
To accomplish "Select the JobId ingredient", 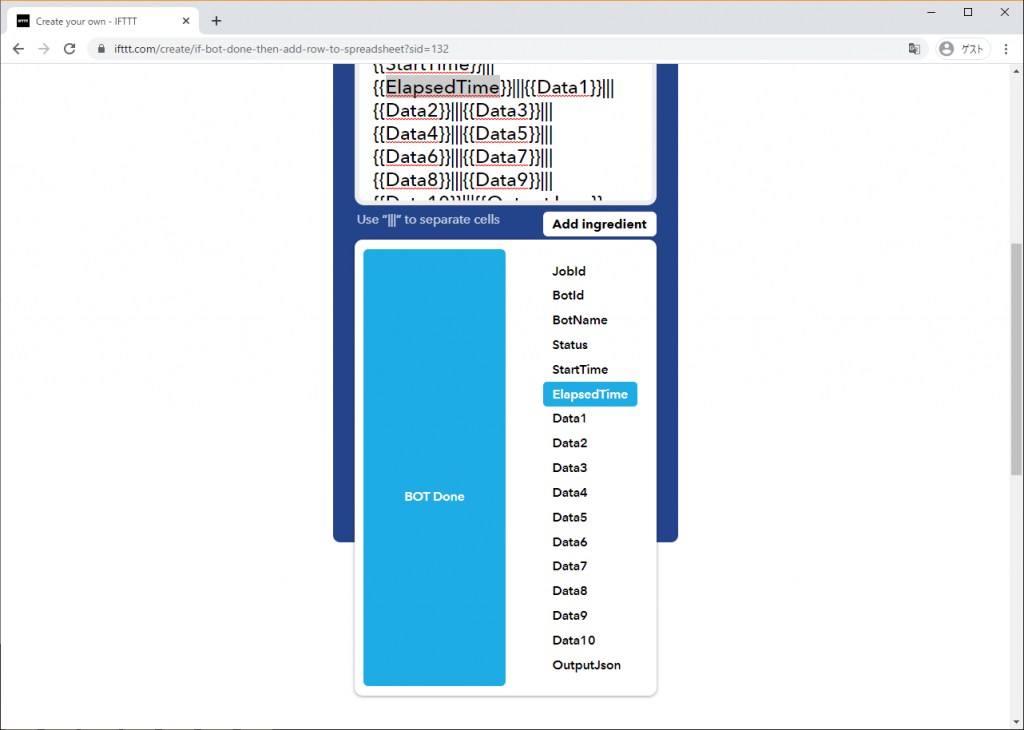I will [569, 271].
